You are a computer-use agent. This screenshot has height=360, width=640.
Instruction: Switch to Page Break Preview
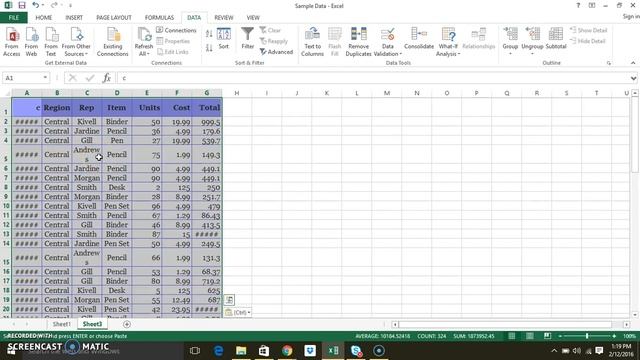pos(547,336)
